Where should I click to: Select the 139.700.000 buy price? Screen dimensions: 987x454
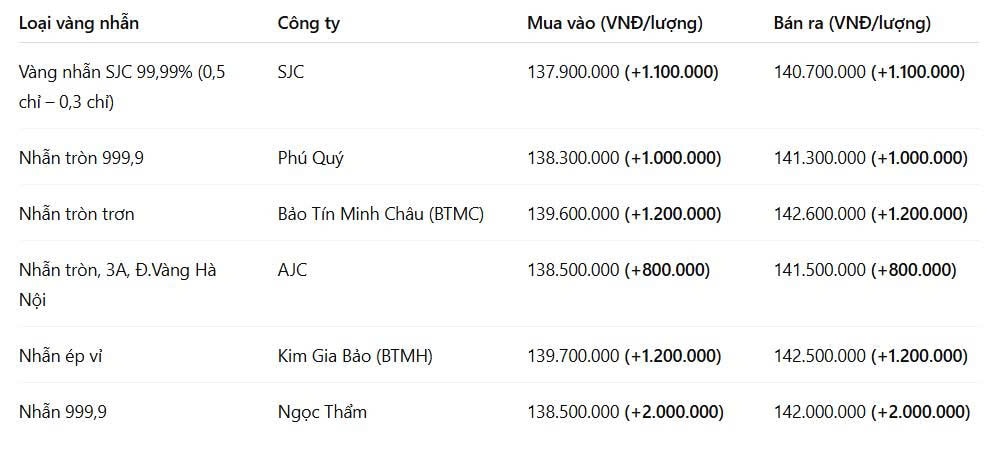573,356
